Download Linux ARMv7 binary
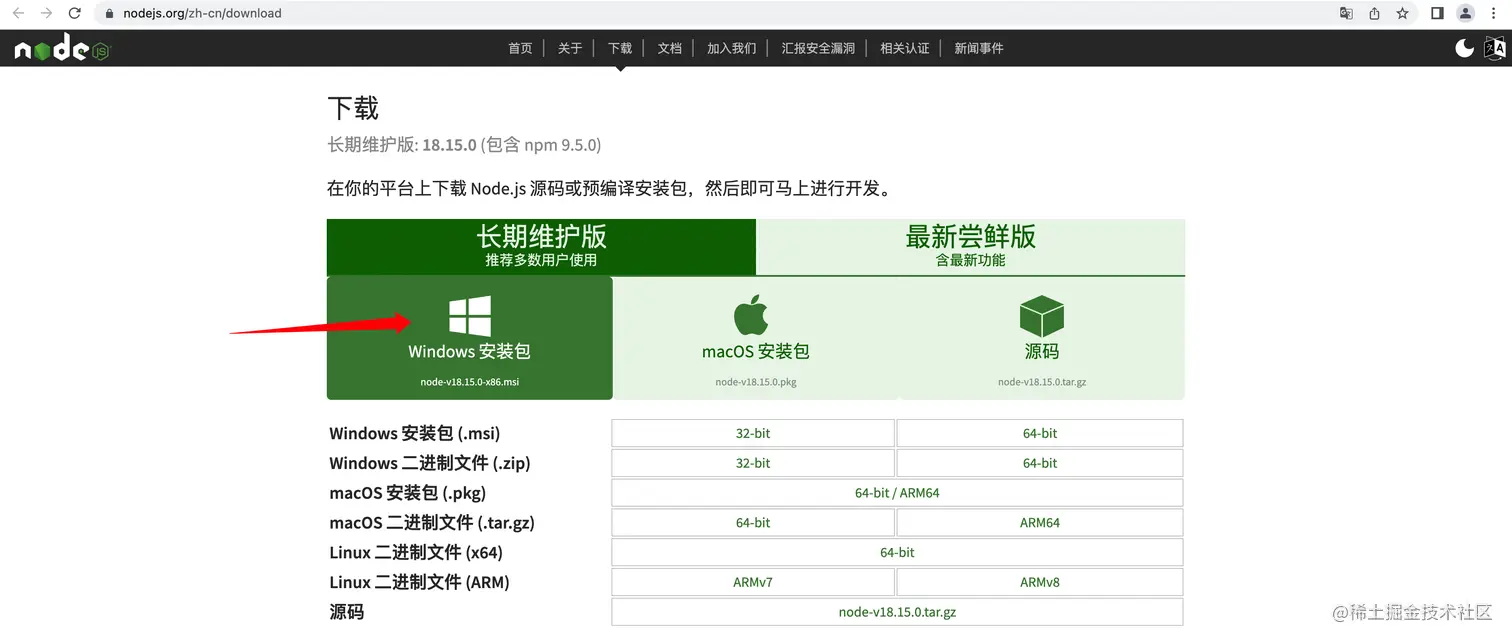1512x642 pixels. click(x=753, y=582)
